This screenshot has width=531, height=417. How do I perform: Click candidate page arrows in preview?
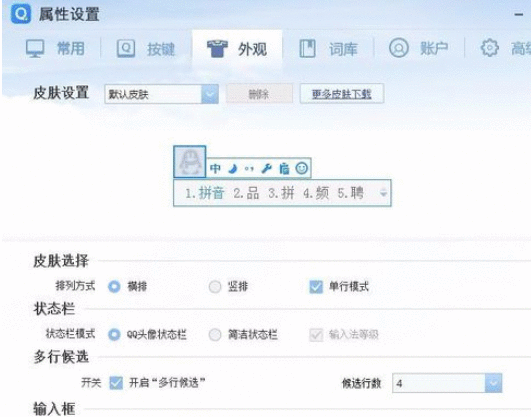pyautogui.click(x=383, y=193)
